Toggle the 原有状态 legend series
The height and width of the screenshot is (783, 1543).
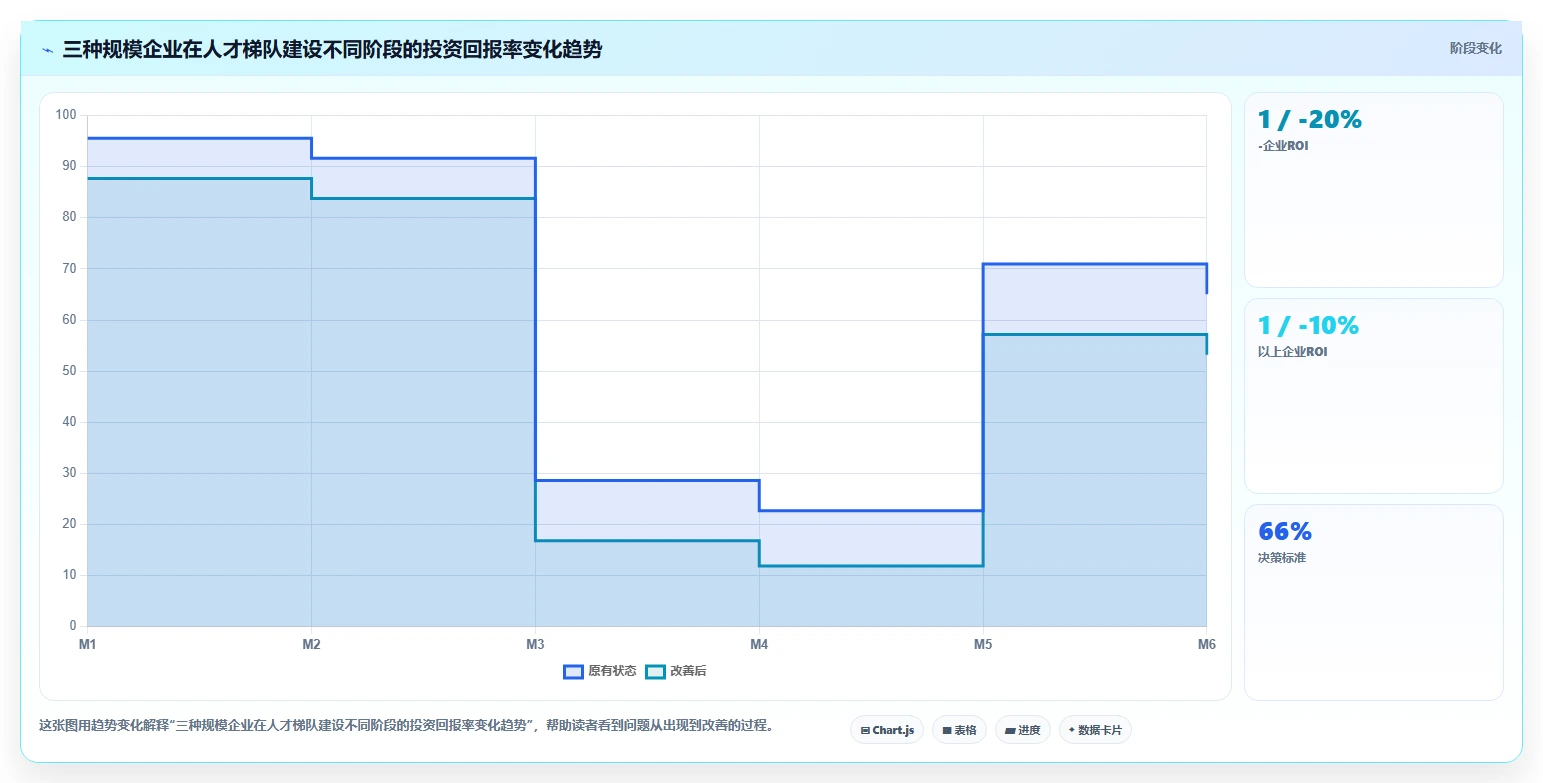coord(600,671)
